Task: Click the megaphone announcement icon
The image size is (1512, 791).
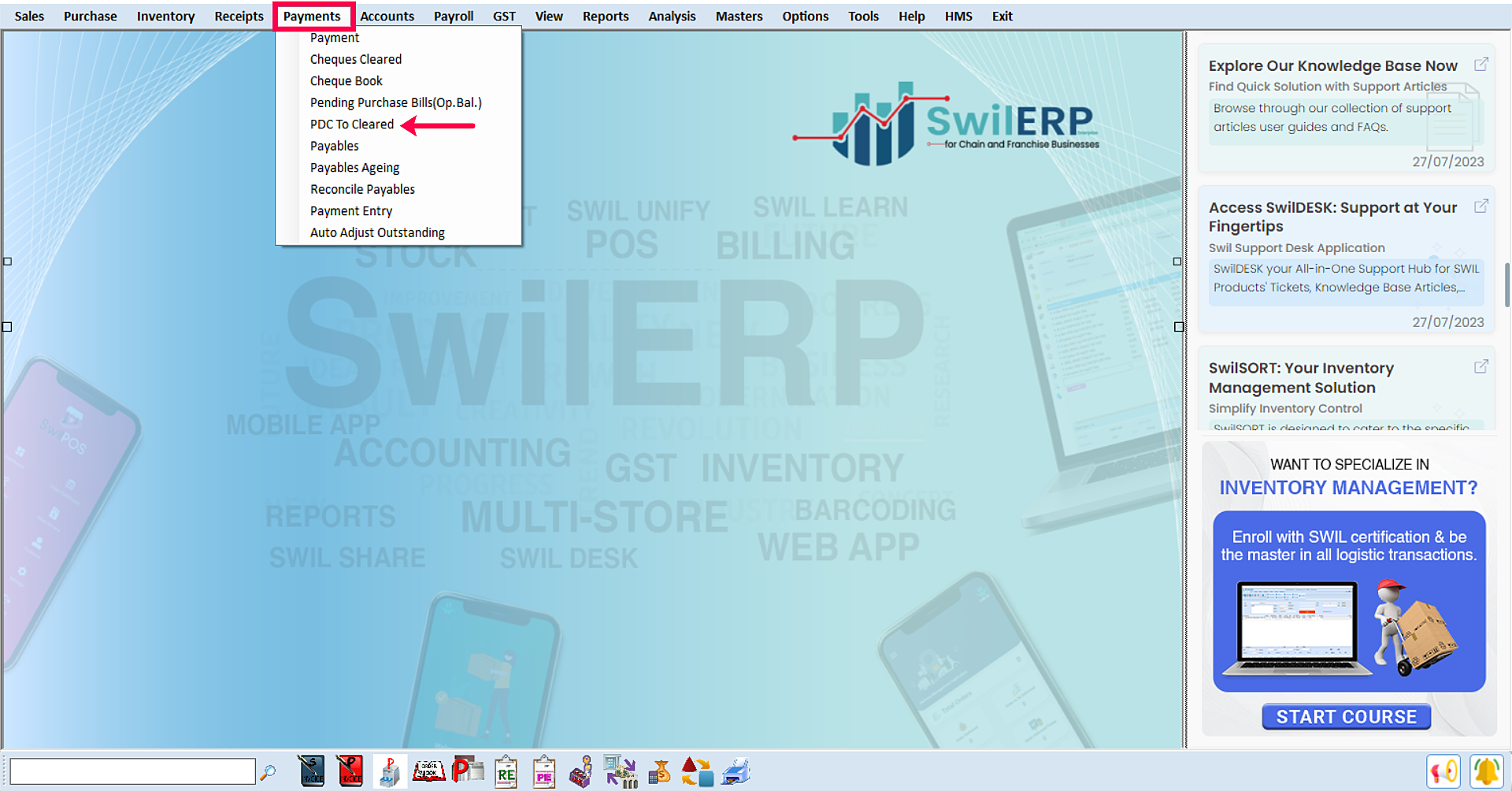Action: pos(1443,771)
